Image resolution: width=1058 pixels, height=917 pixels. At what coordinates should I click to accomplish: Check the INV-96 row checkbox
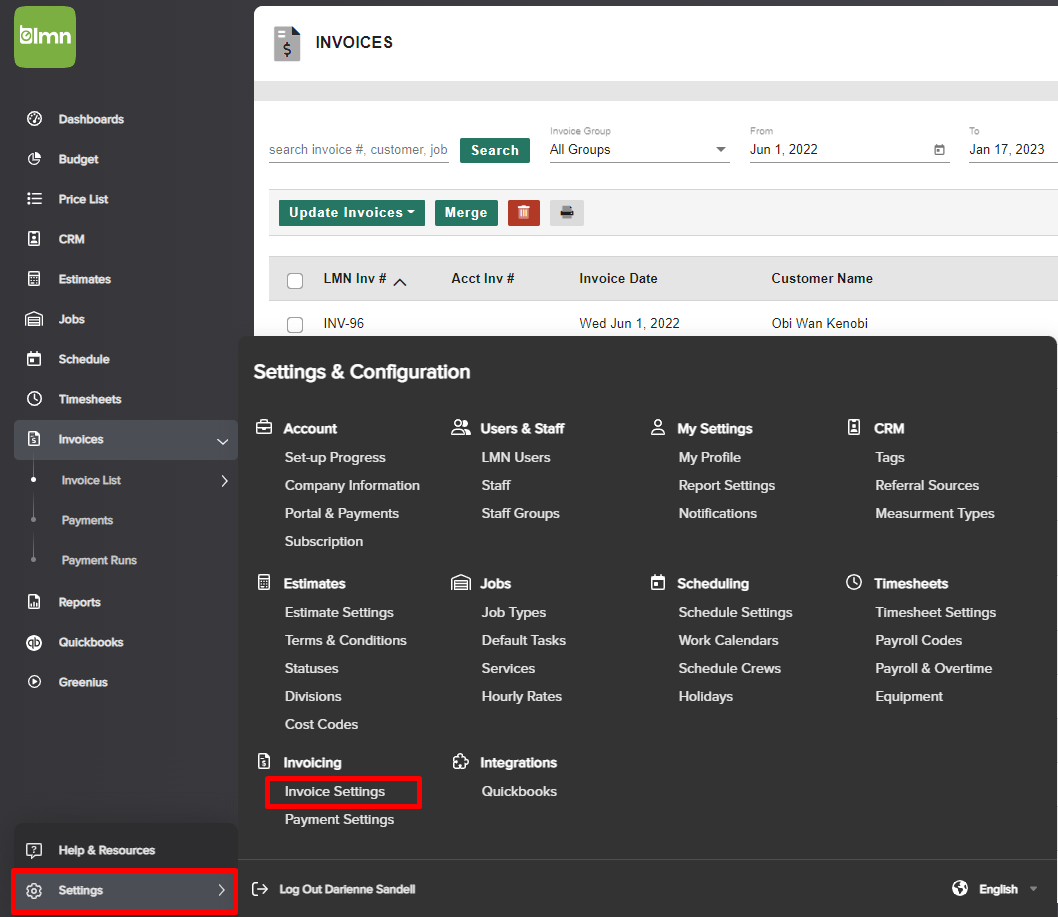click(x=295, y=325)
